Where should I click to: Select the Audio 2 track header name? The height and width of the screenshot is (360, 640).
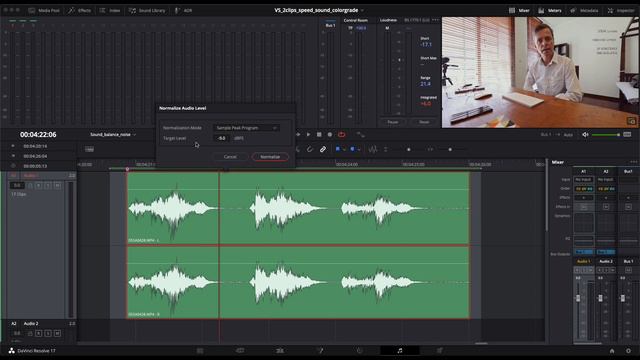31,324
